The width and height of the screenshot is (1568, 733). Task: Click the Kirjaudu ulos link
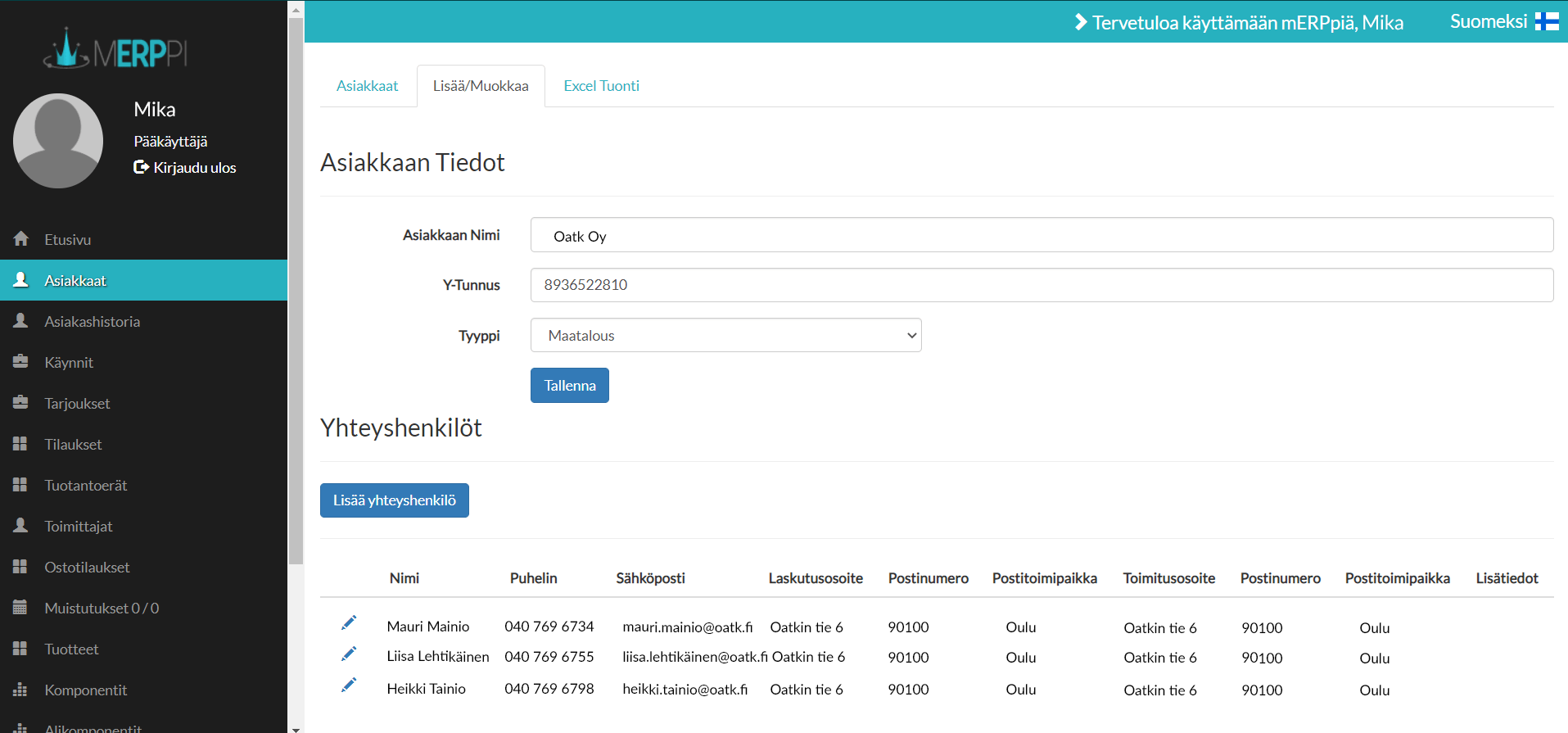pyautogui.click(x=185, y=167)
